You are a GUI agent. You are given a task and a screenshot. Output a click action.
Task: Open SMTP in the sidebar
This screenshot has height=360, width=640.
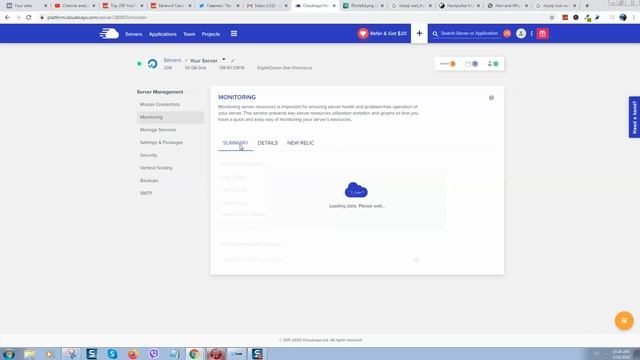[146, 193]
